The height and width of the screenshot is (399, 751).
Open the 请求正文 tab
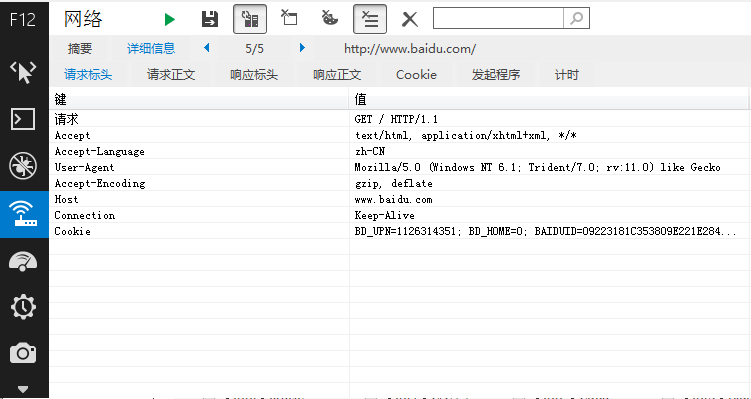pos(171,75)
